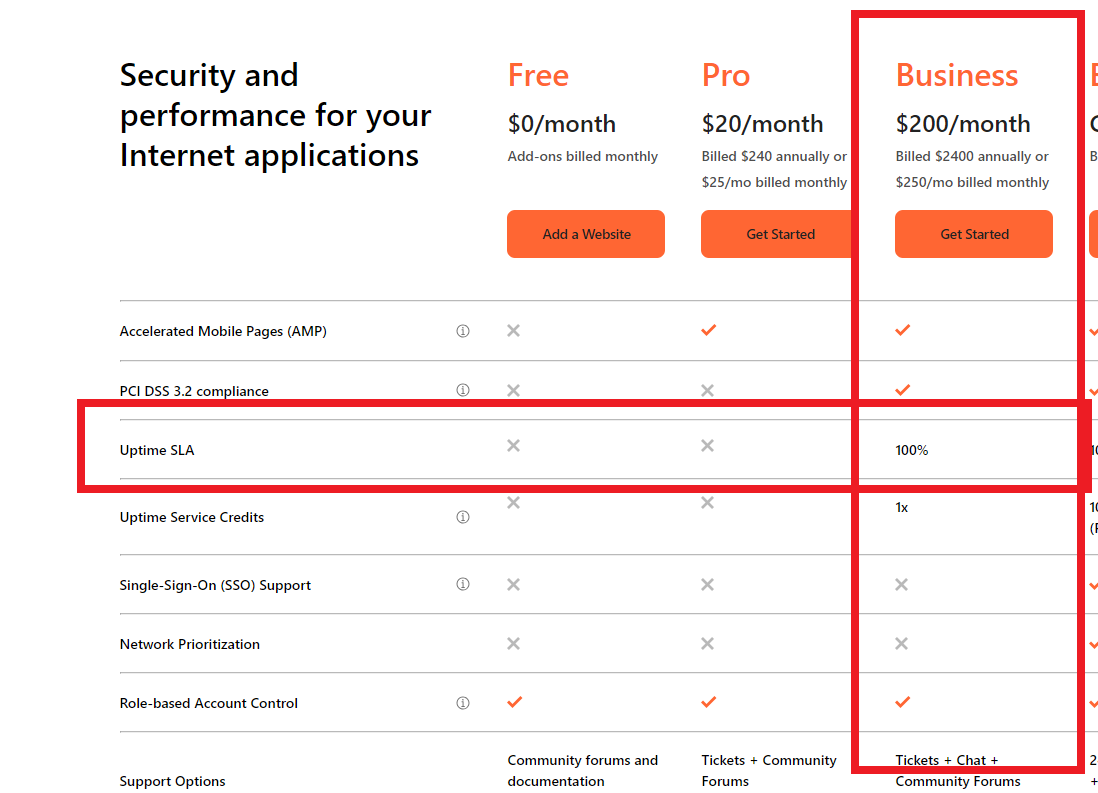This screenshot has height=793, width=1098.
Task: Click the Add a Website button
Action: coord(585,233)
